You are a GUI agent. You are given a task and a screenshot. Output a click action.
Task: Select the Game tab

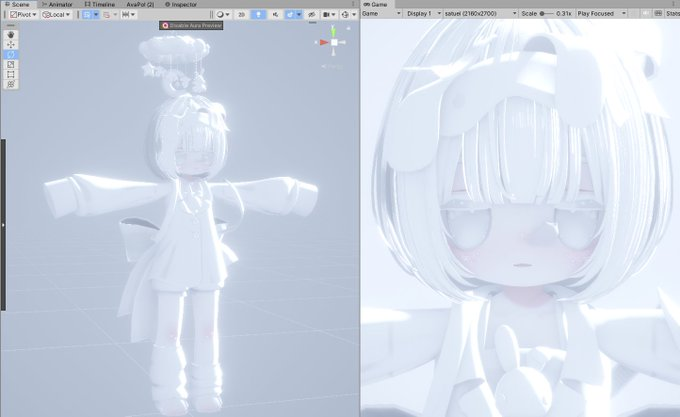tap(376, 4)
